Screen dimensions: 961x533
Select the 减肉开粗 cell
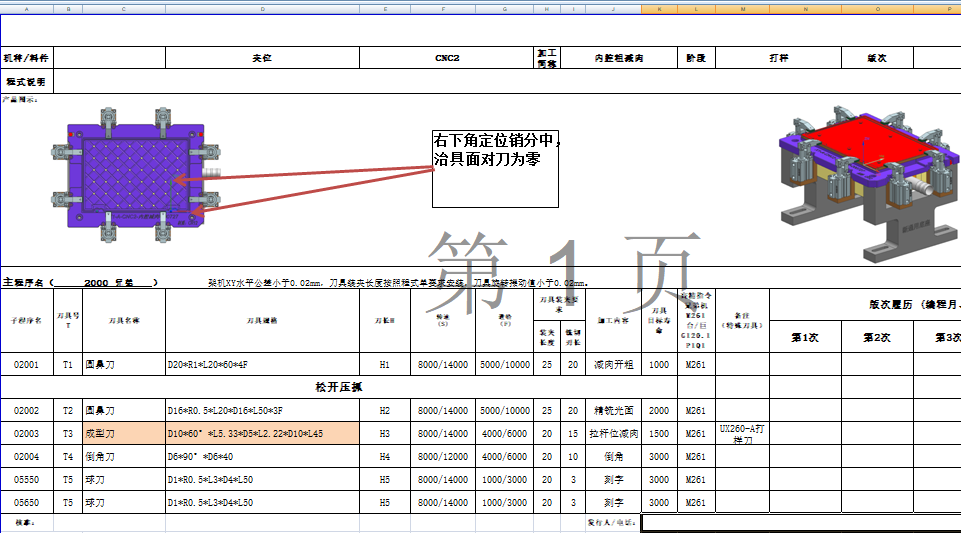click(x=613, y=365)
